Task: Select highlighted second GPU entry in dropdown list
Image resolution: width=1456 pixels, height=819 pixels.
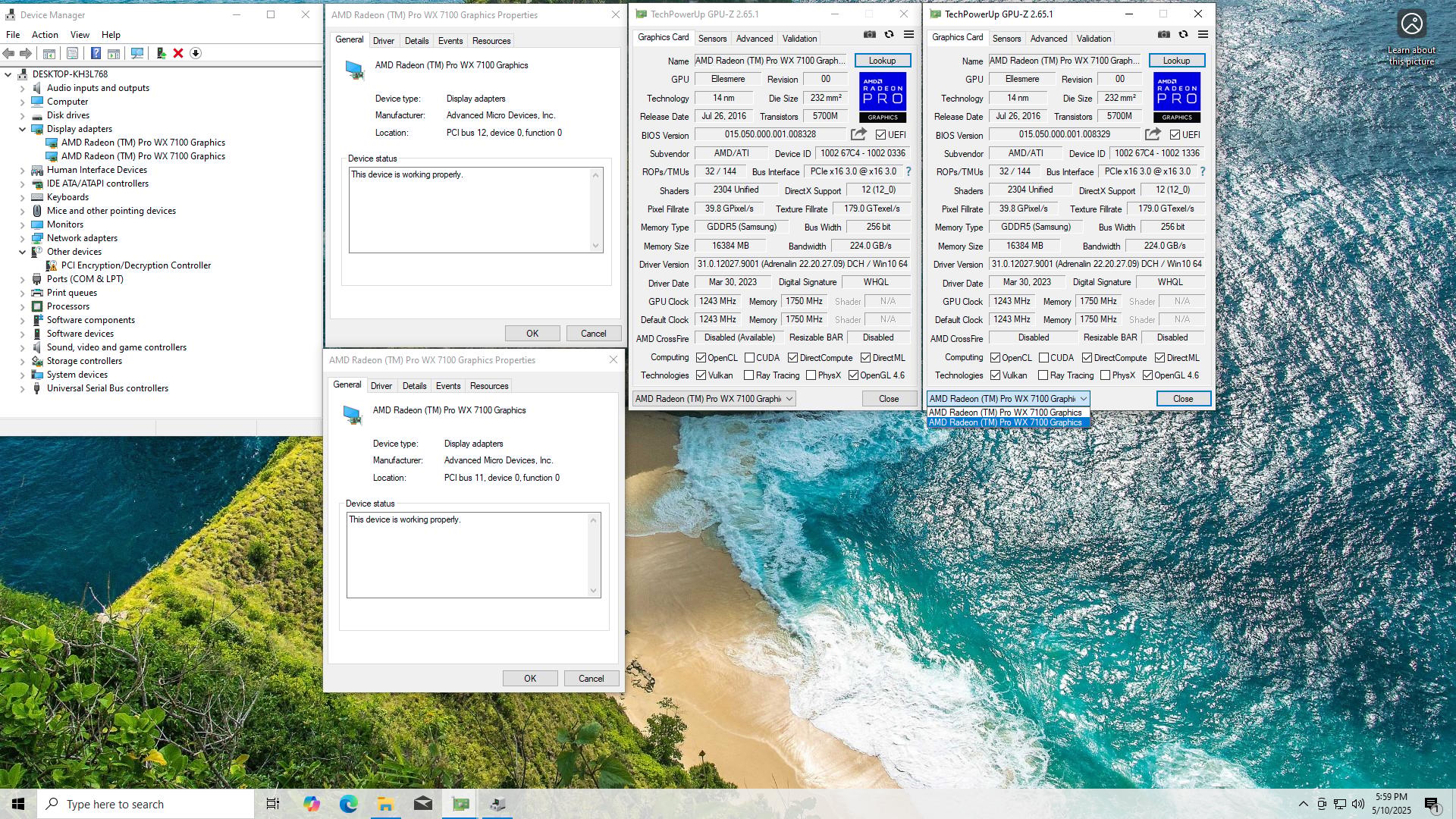Action: 1008,422
